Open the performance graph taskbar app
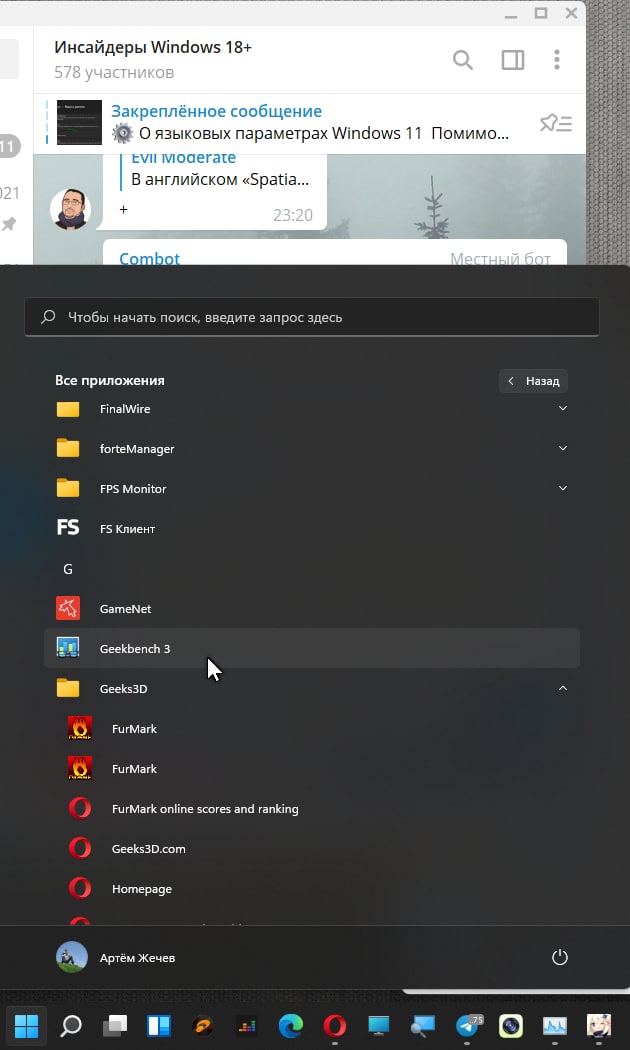This screenshot has width=630, height=1050. 554,1025
